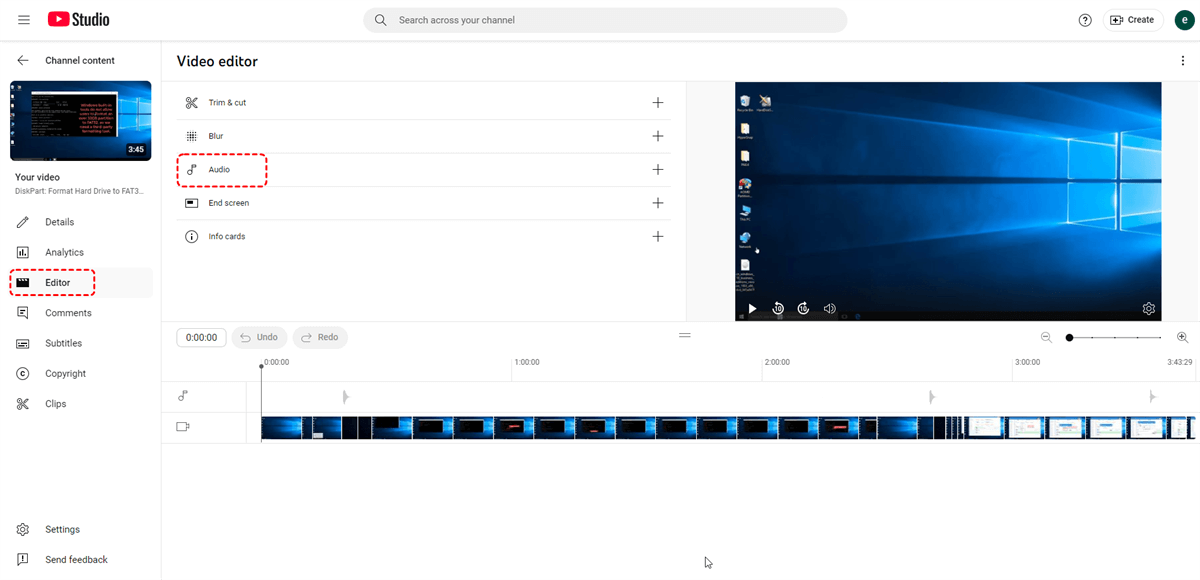The height and width of the screenshot is (580, 1200).
Task: Go to Subtitles in sidebar
Action: 63,344
